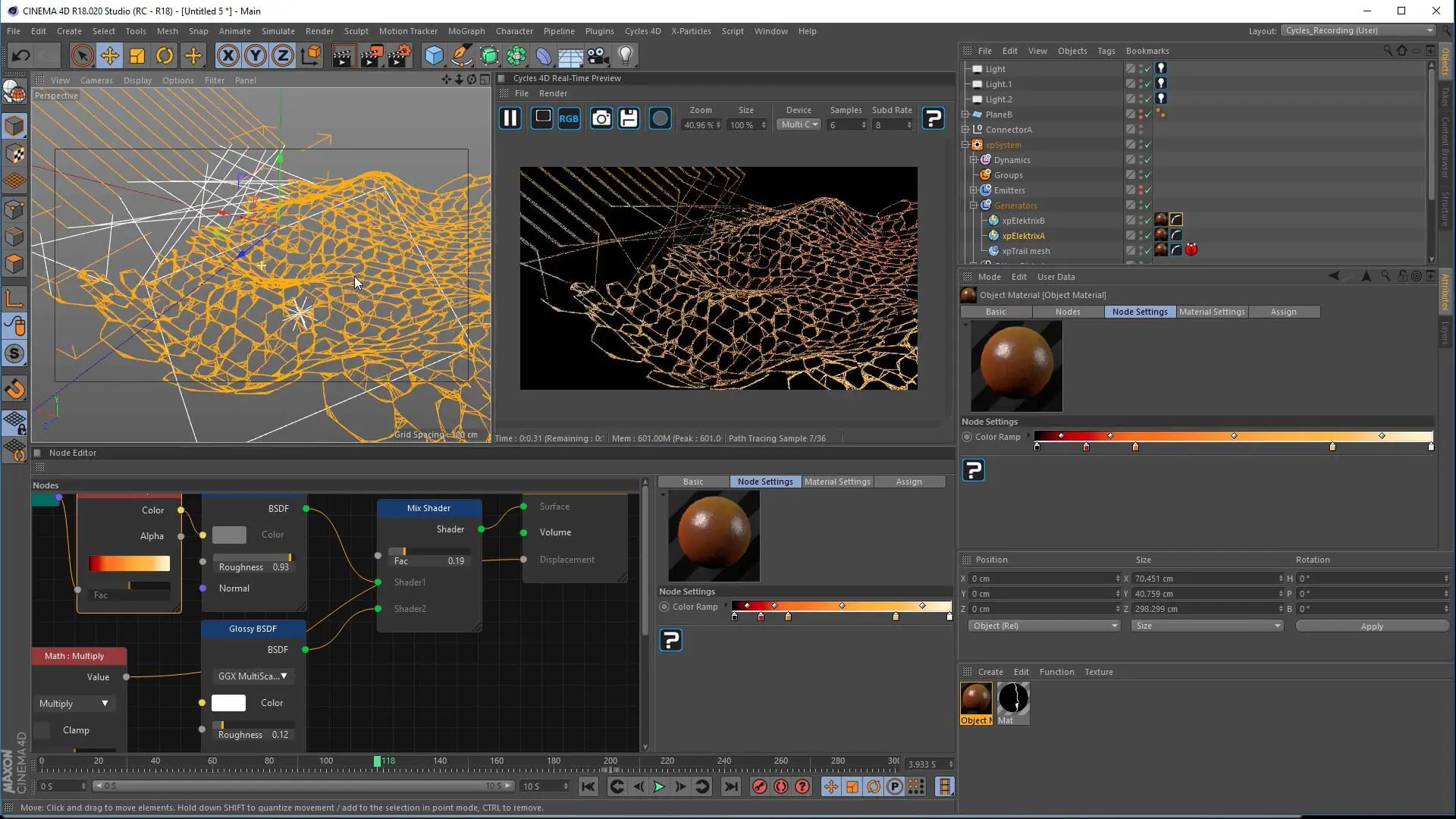Toggle X axis lock
The image size is (1456, 819).
coord(227,55)
